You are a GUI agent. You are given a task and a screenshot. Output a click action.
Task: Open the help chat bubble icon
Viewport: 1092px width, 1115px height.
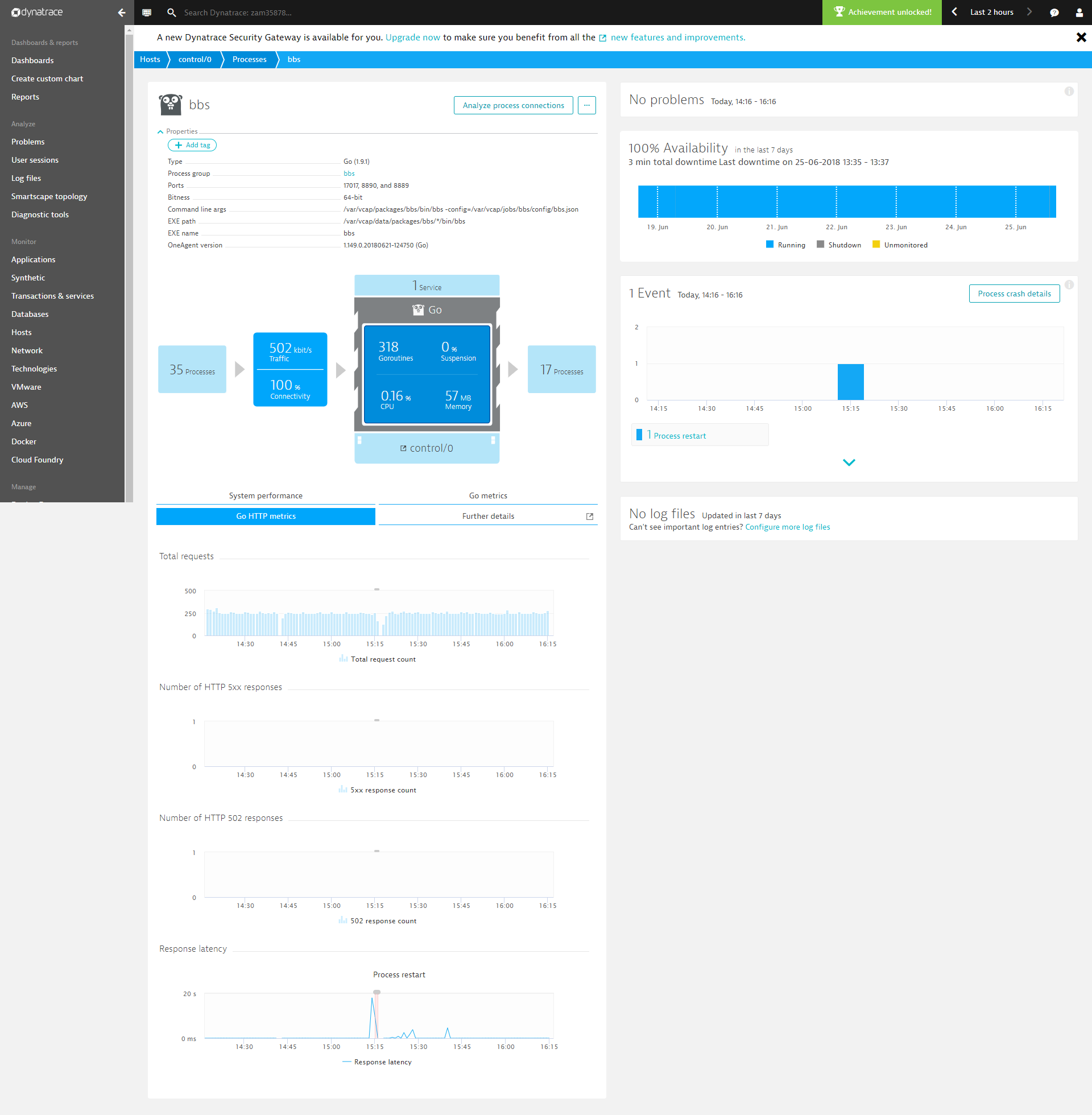tap(1054, 13)
